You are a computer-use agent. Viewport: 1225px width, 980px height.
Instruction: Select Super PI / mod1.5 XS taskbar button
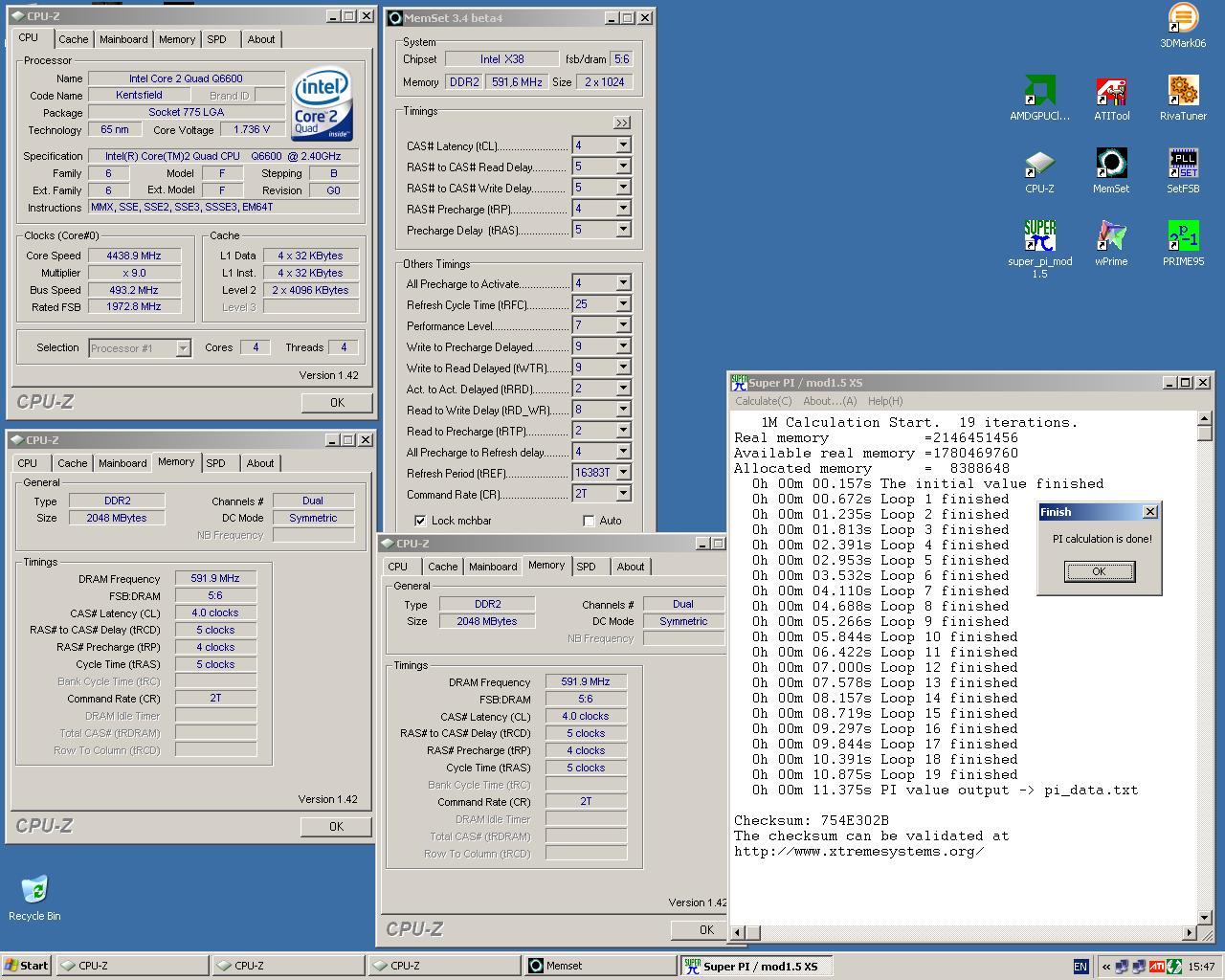(x=756, y=966)
